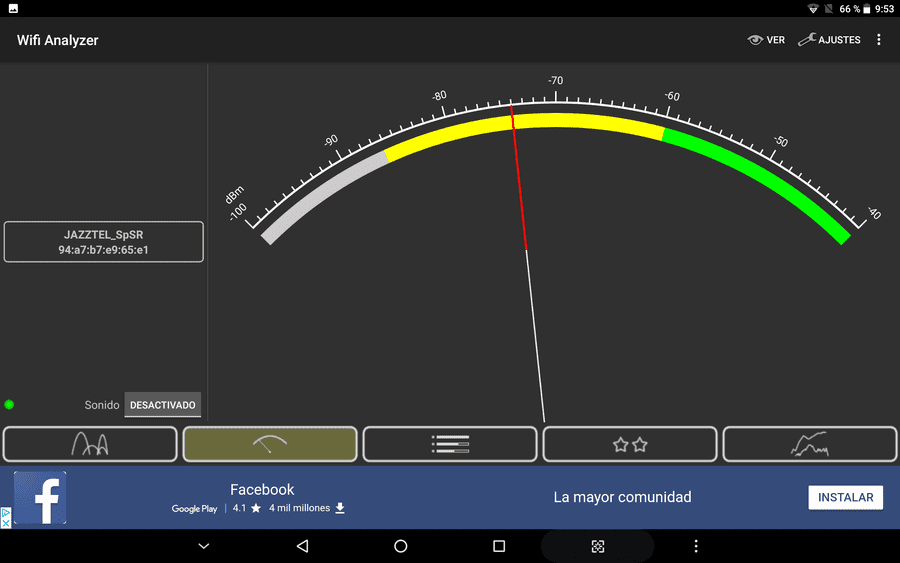Open the access point list view
The width and height of the screenshot is (900, 563).
tap(450, 444)
